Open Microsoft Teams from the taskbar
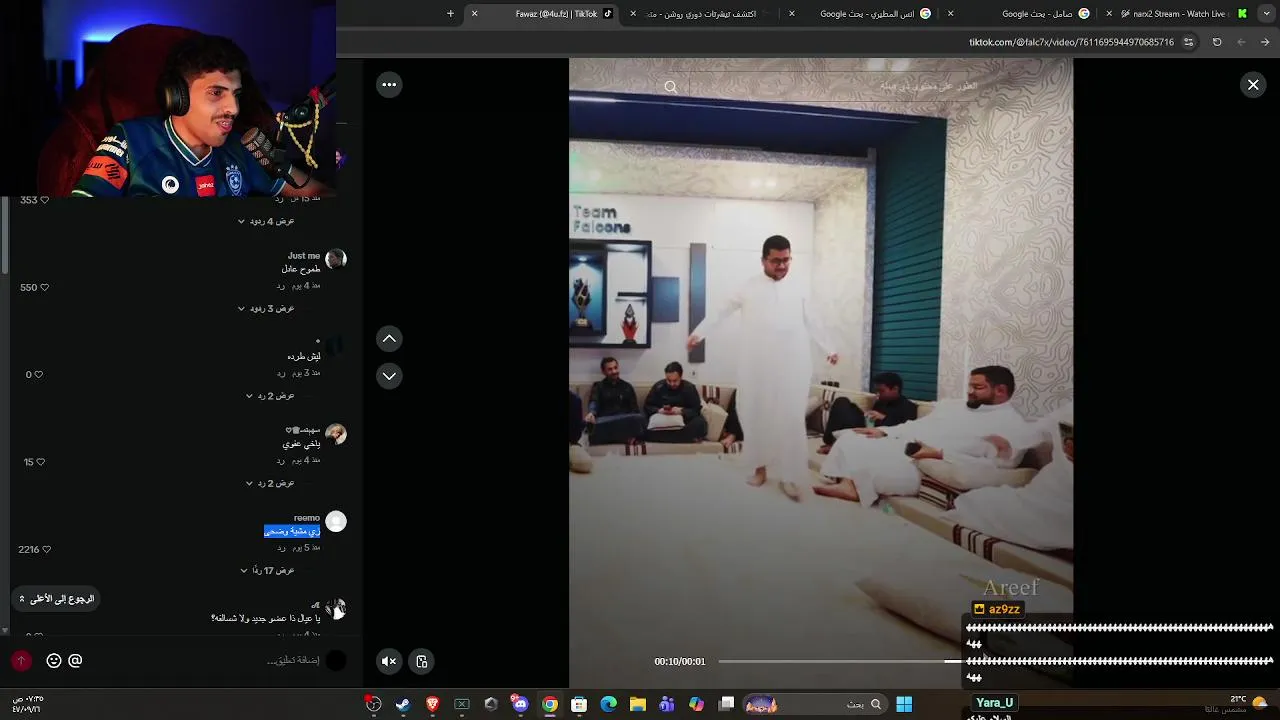Image resolution: width=1280 pixels, height=720 pixels. tap(667, 704)
